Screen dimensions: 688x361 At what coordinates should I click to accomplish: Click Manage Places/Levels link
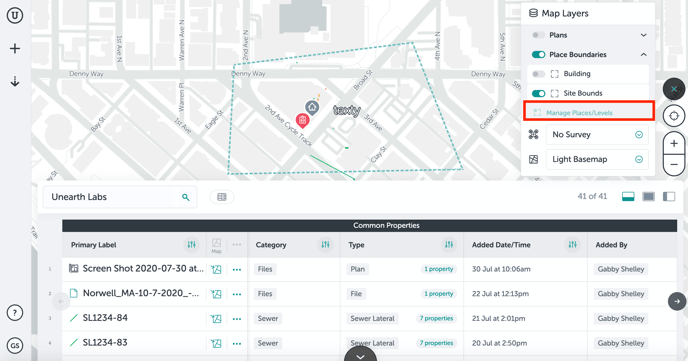pyautogui.click(x=579, y=113)
